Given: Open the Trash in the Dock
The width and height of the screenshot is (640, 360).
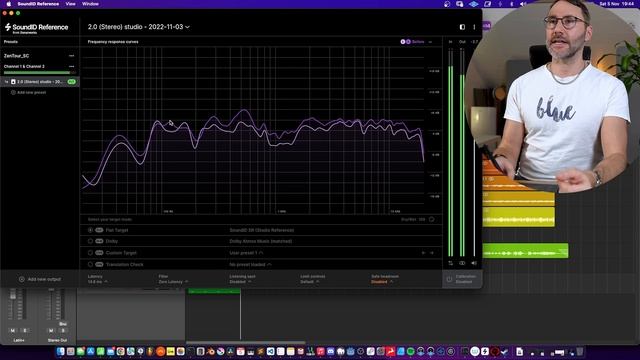Looking at the screenshot, I should [x=580, y=351].
